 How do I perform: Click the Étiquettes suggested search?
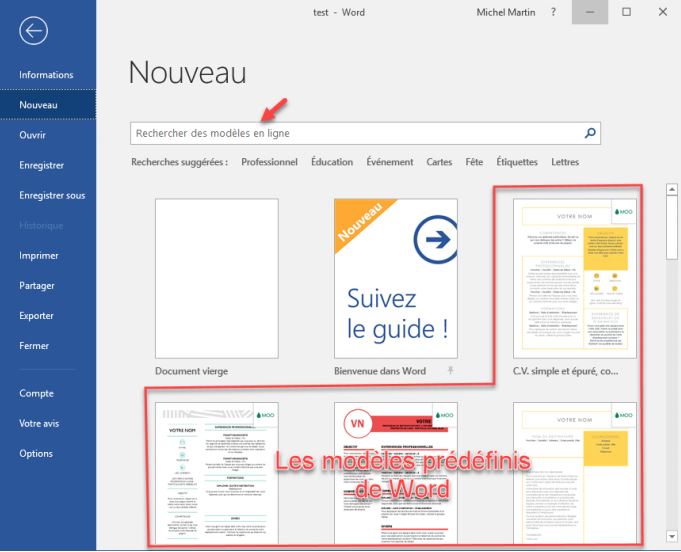click(x=516, y=162)
